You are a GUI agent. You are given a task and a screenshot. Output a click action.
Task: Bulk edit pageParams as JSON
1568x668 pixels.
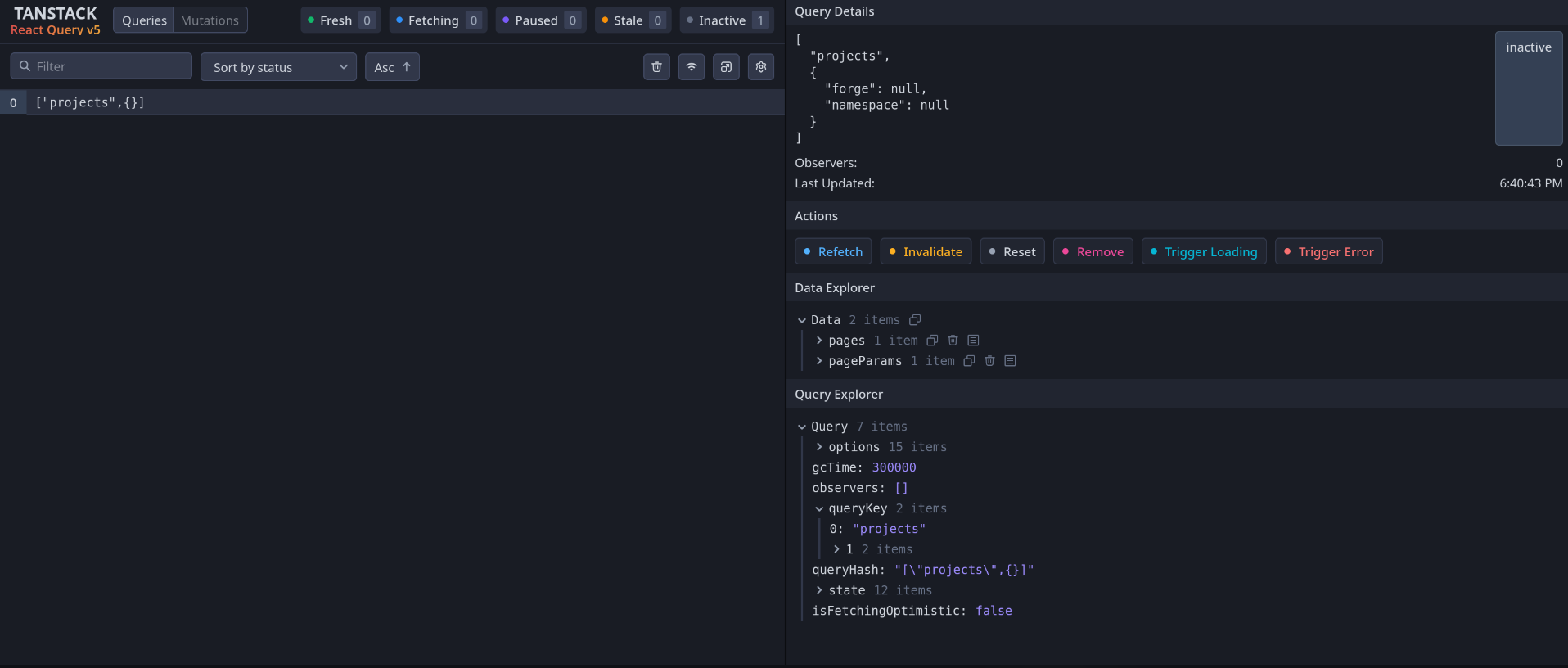1010,361
